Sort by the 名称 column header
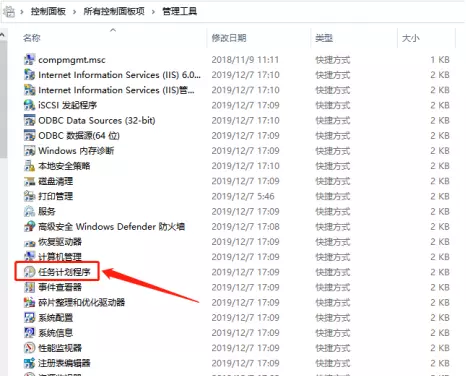466x376 pixels. (x=32, y=38)
